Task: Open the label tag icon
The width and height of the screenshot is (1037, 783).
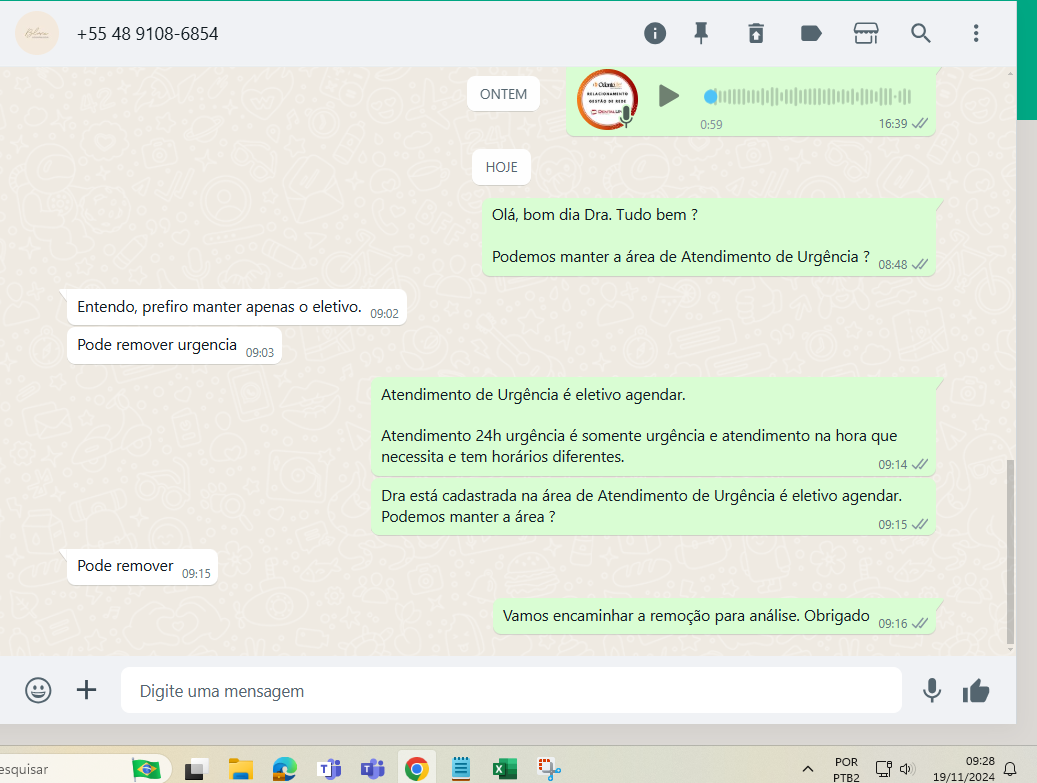Action: pos(811,33)
